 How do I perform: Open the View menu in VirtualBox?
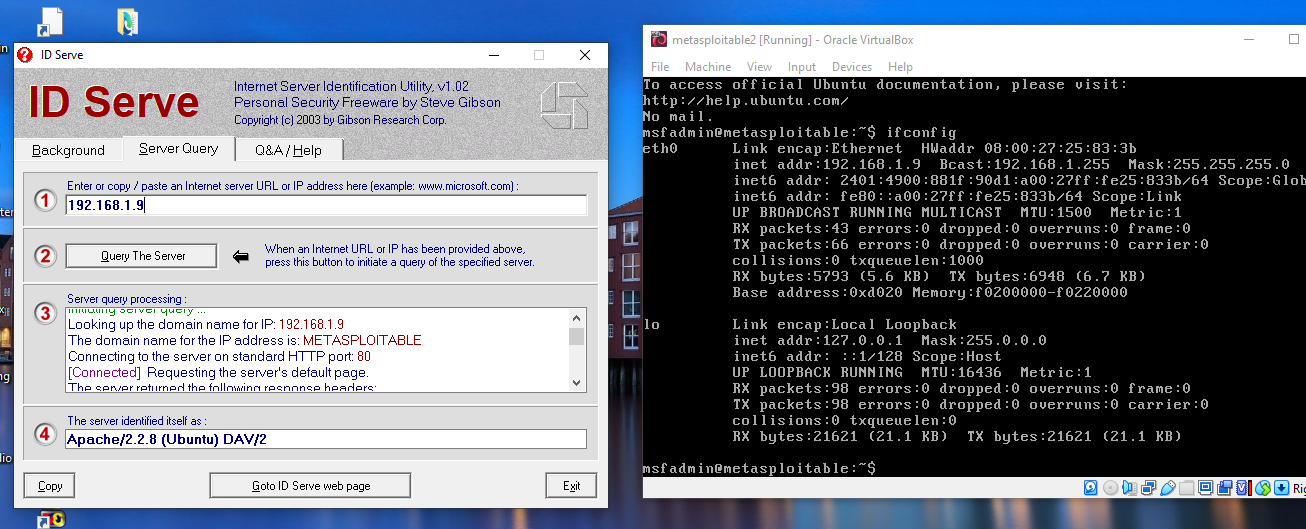click(760, 67)
